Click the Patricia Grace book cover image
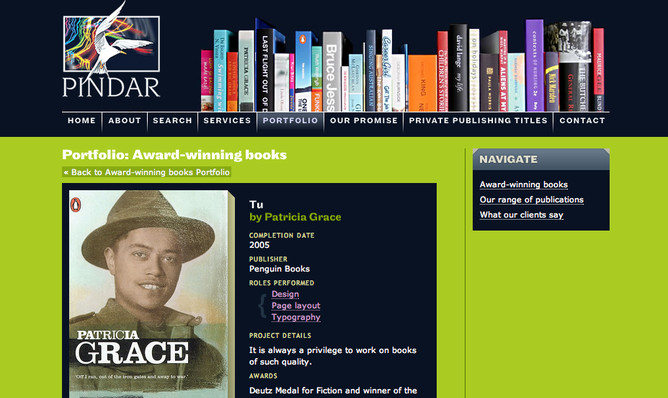668x398 pixels. (152, 294)
